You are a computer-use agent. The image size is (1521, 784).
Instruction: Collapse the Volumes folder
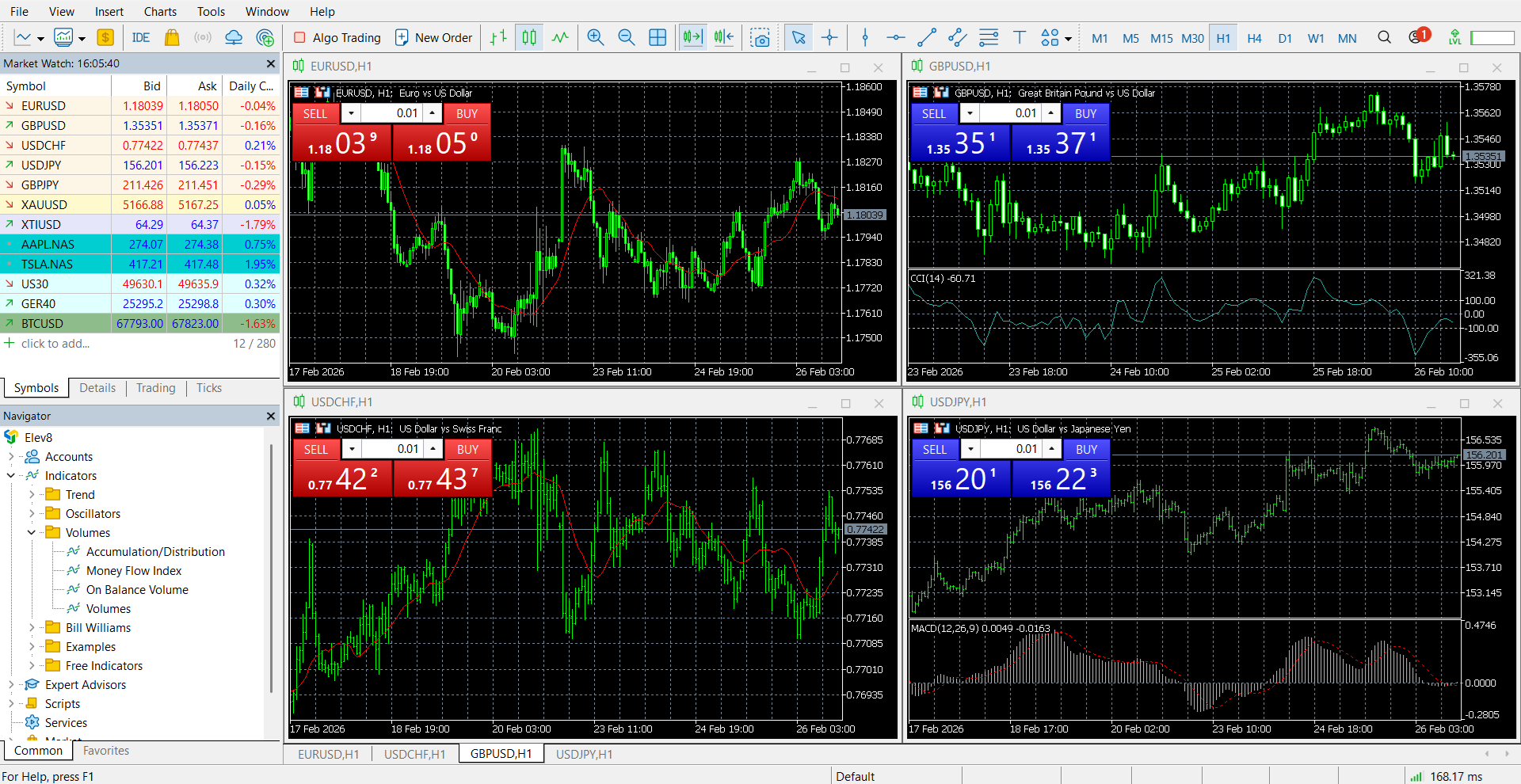(x=32, y=533)
